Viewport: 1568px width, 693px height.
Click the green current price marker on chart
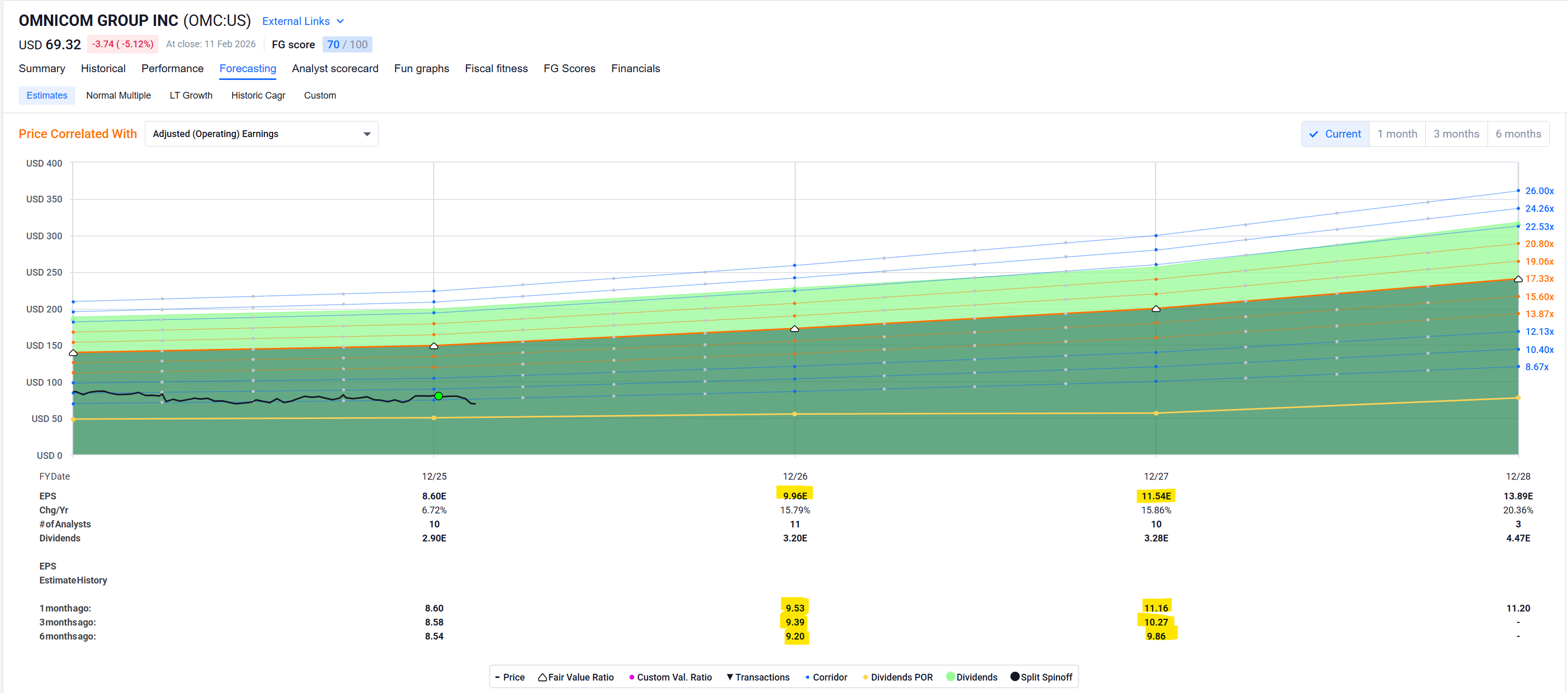[438, 396]
